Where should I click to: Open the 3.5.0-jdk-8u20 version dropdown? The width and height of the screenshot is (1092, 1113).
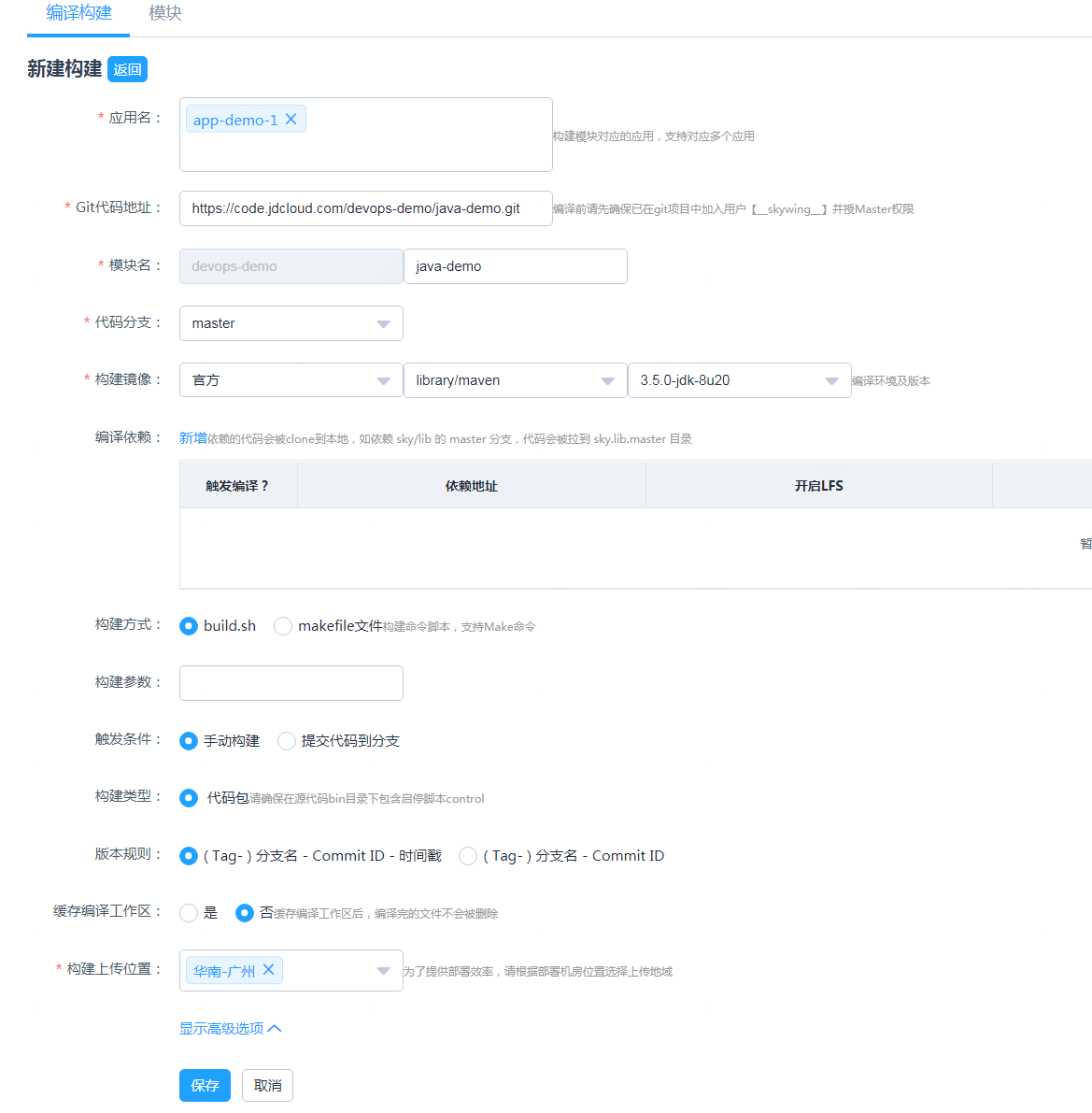click(830, 380)
